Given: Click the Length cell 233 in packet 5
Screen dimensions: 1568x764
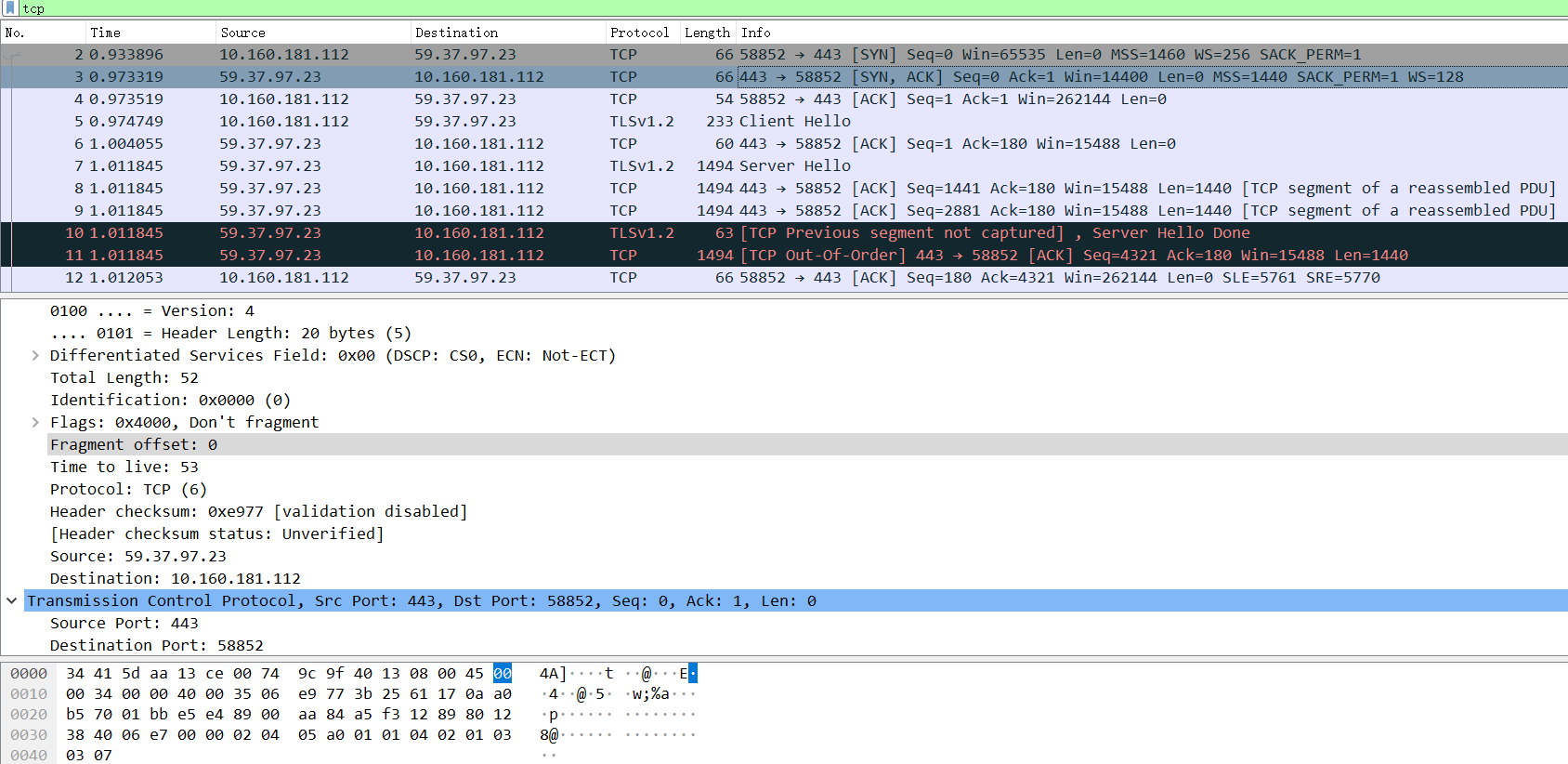Looking at the screenshot, I should (x=720, y=122).
